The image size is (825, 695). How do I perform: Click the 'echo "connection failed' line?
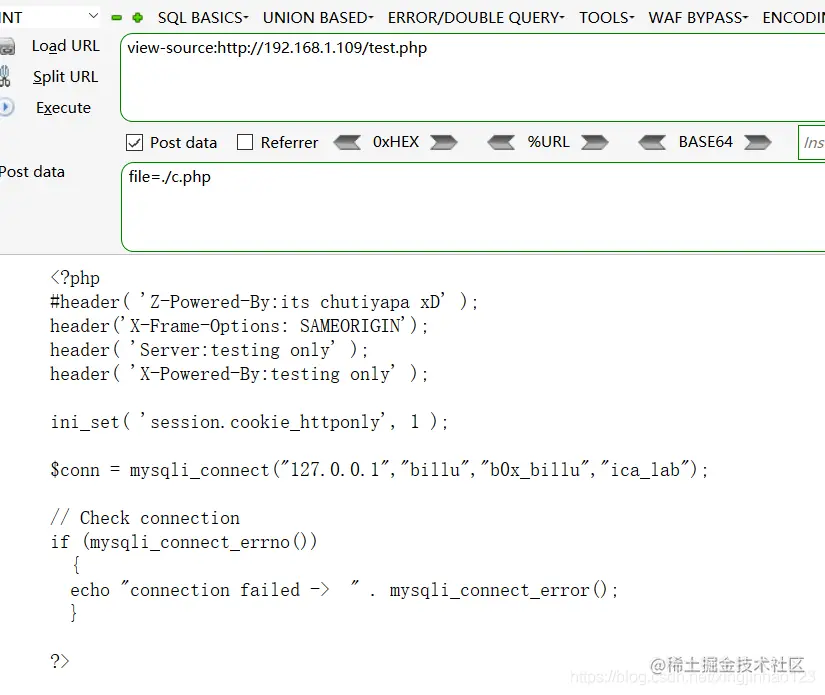[x=345, y=590]
